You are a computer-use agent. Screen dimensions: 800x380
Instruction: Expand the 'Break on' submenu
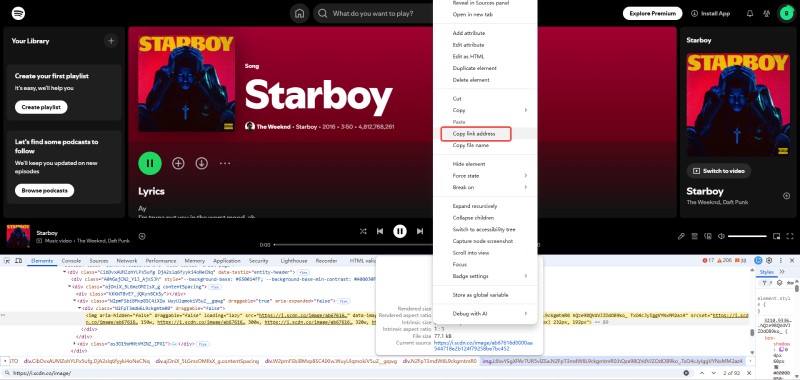[485, 187]
